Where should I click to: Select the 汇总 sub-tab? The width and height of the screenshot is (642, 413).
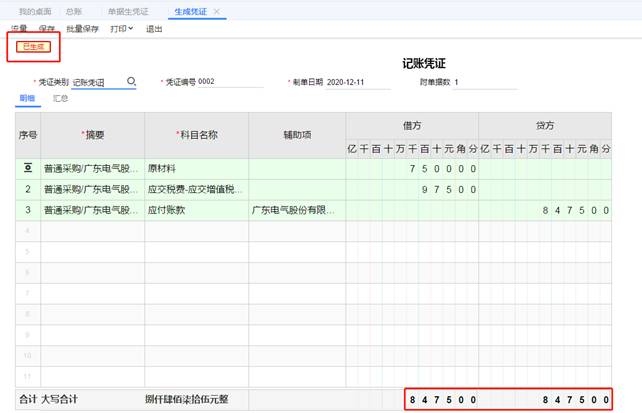(x=61, y=99)
